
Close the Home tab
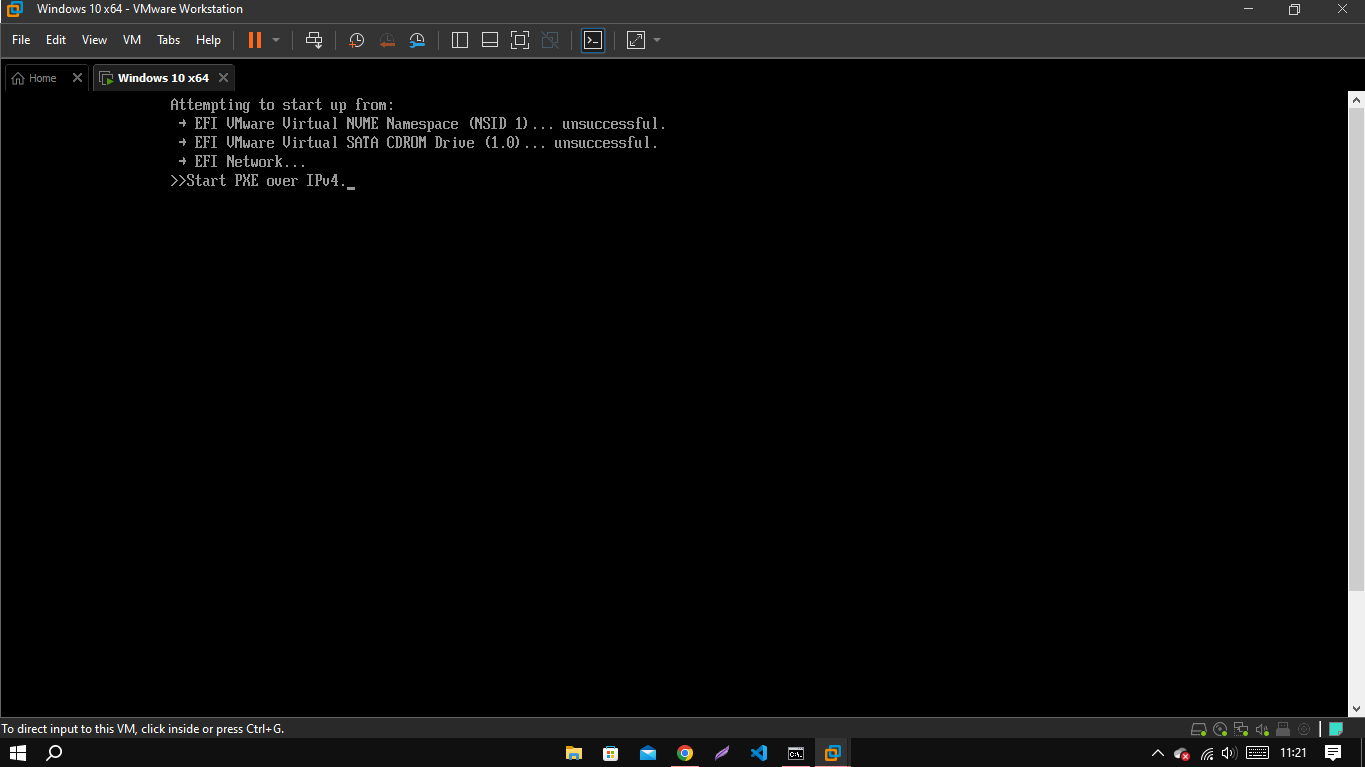(x=77, y=78)
